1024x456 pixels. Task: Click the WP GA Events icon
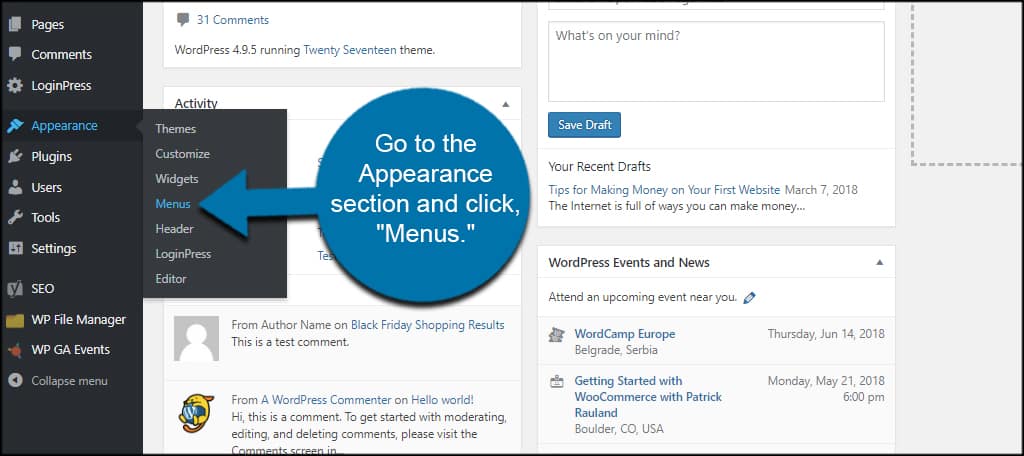click(15, 350)
